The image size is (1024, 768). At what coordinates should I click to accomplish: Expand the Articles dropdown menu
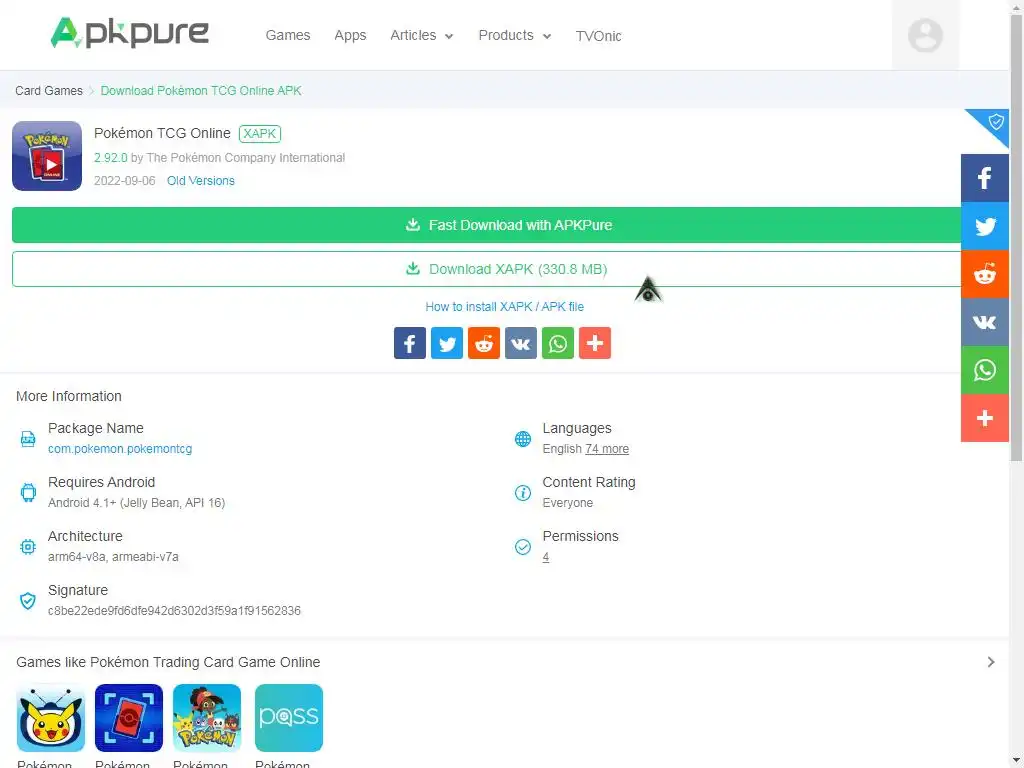(x=422, y=35)
